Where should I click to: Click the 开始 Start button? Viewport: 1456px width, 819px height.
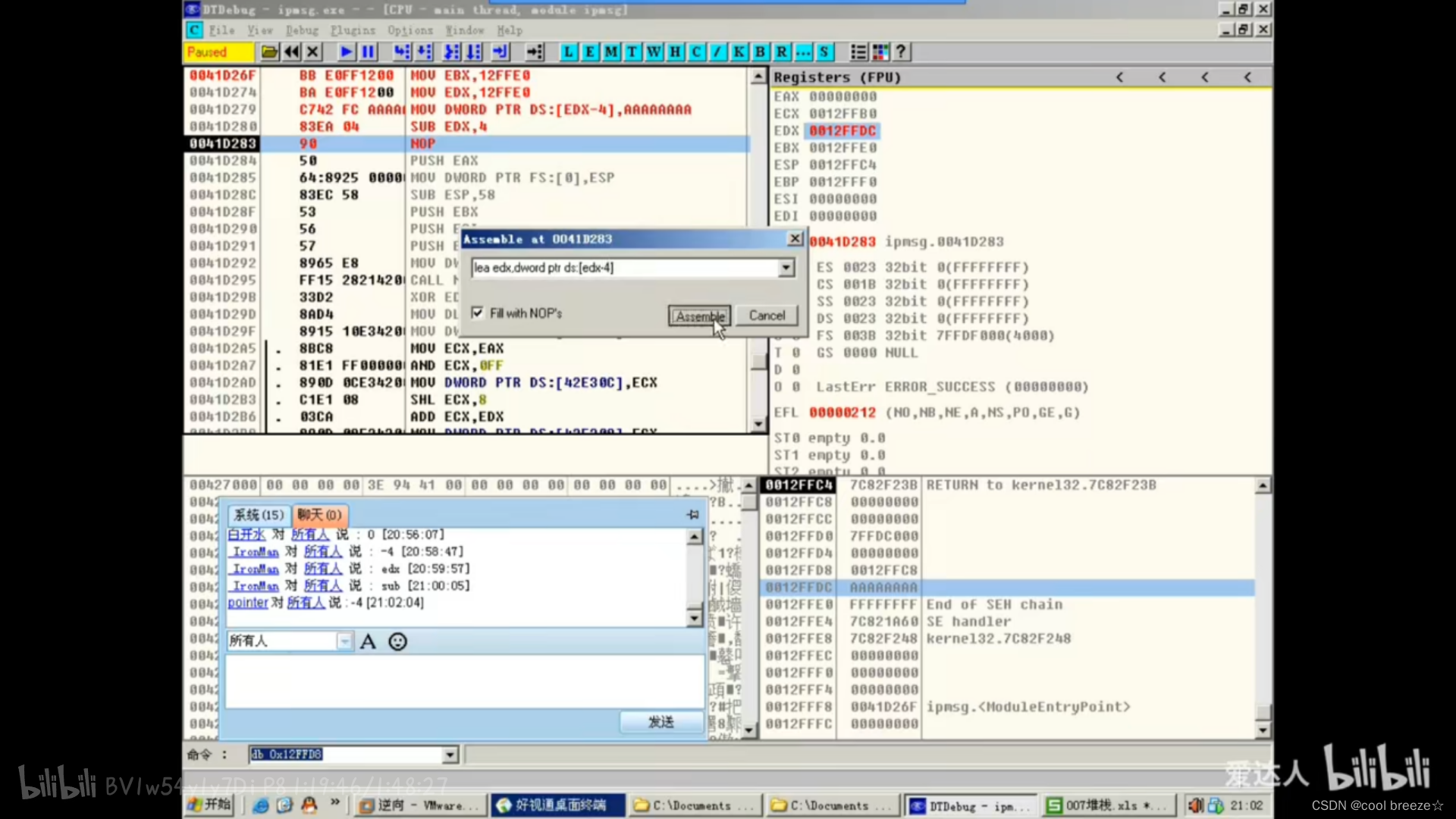pyautogui.click(x=209, y=805)
